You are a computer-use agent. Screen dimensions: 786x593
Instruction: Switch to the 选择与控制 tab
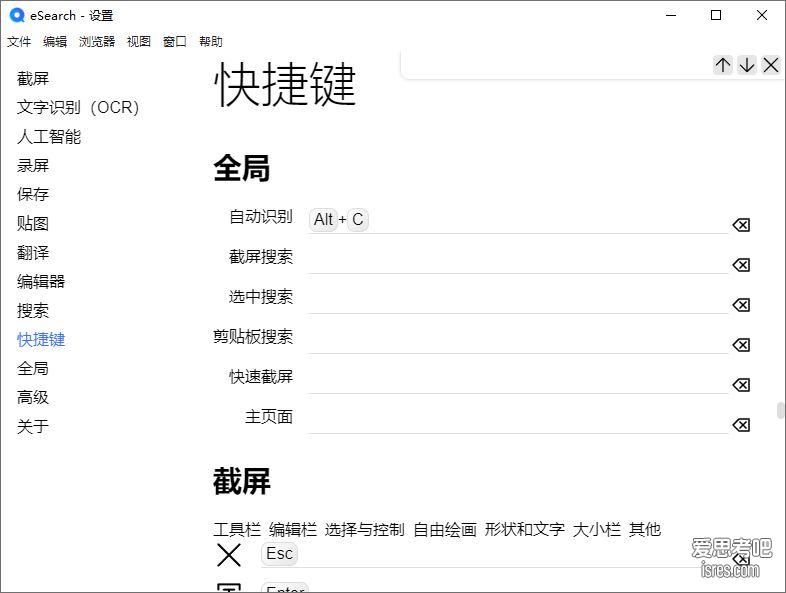(364, 529)
